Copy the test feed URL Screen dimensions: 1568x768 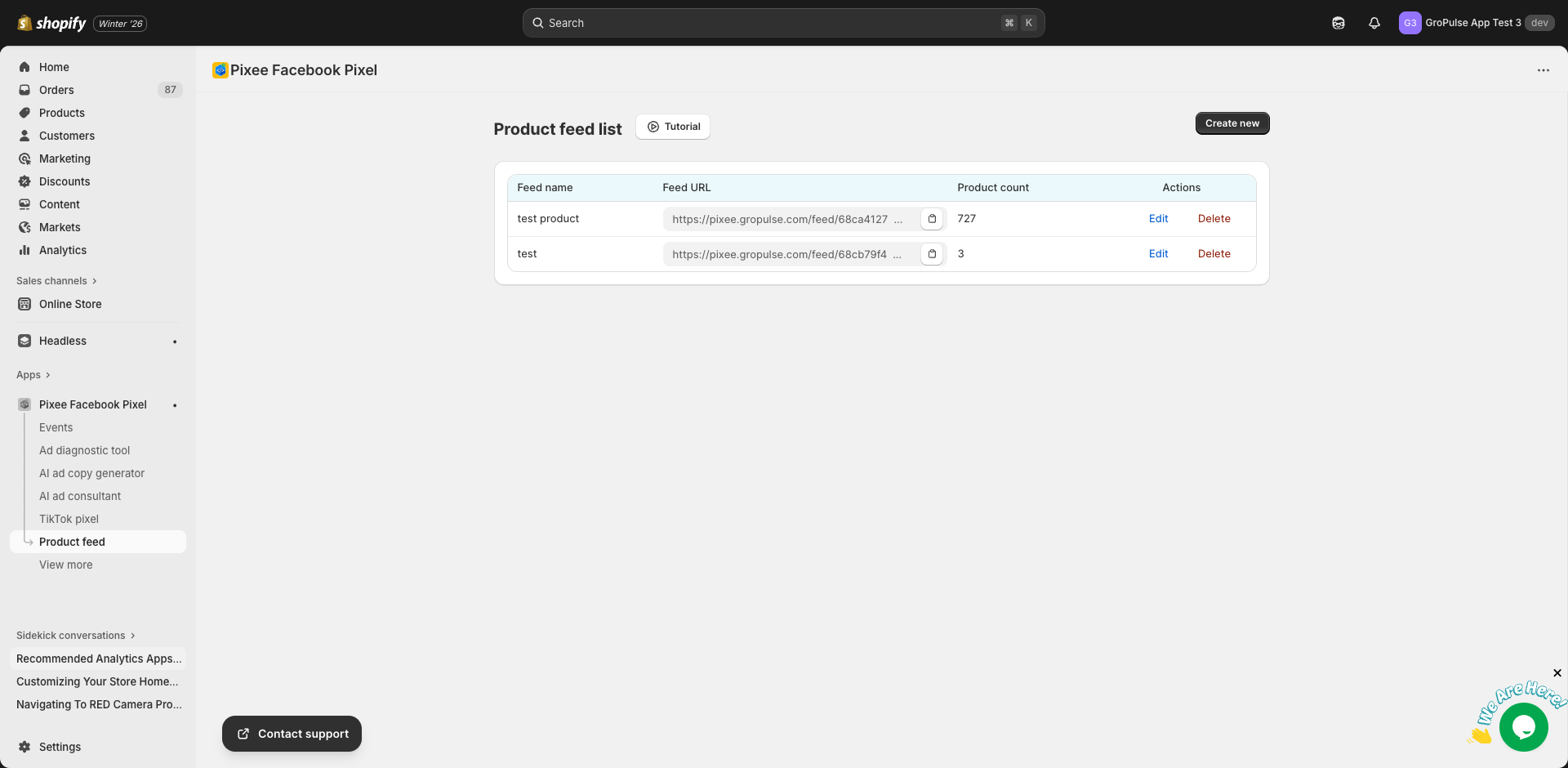932,254
